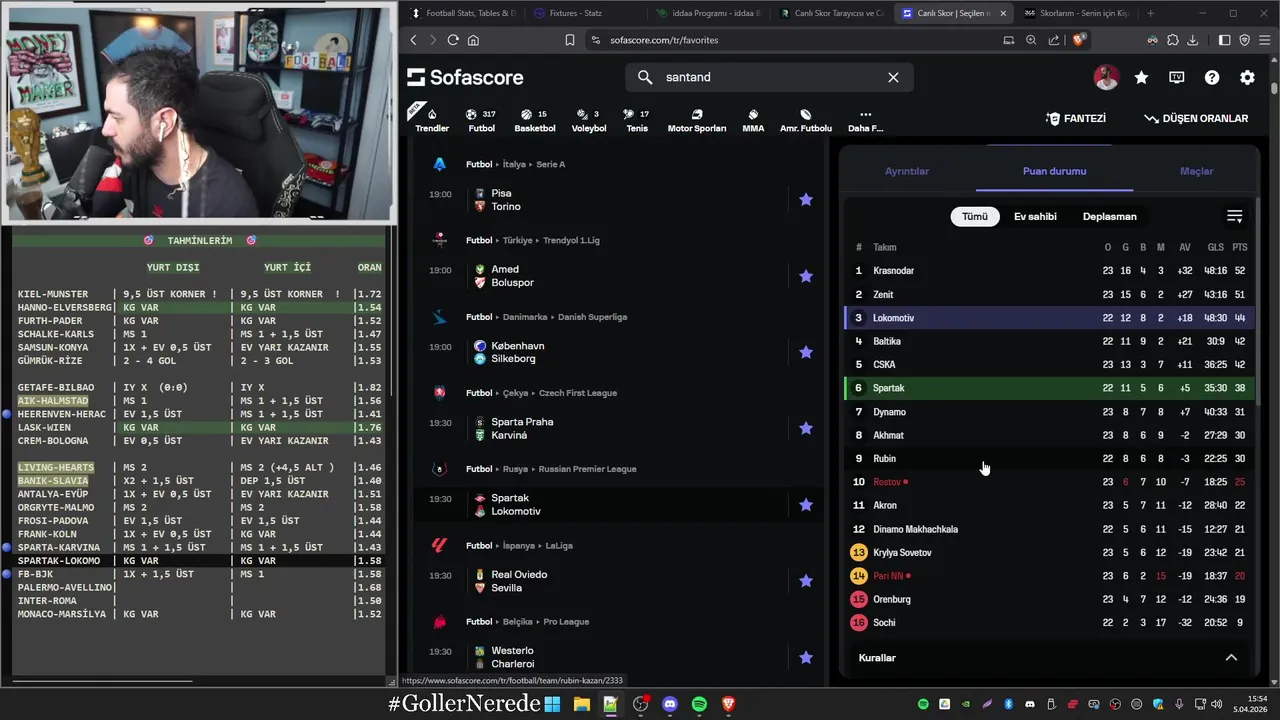Open the help question mark icon
The image size is (1280, 720).
(1212, 77)
